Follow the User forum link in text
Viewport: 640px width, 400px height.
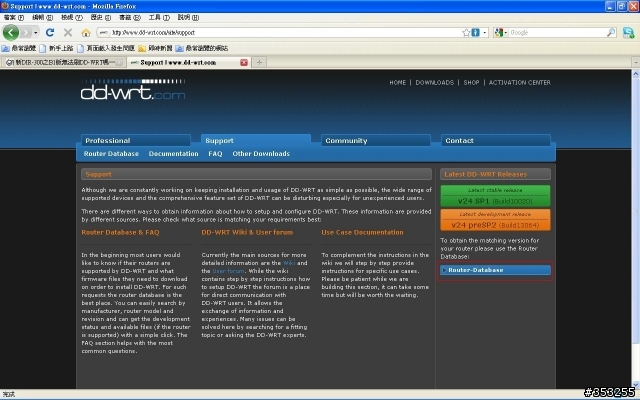[228, 271]
